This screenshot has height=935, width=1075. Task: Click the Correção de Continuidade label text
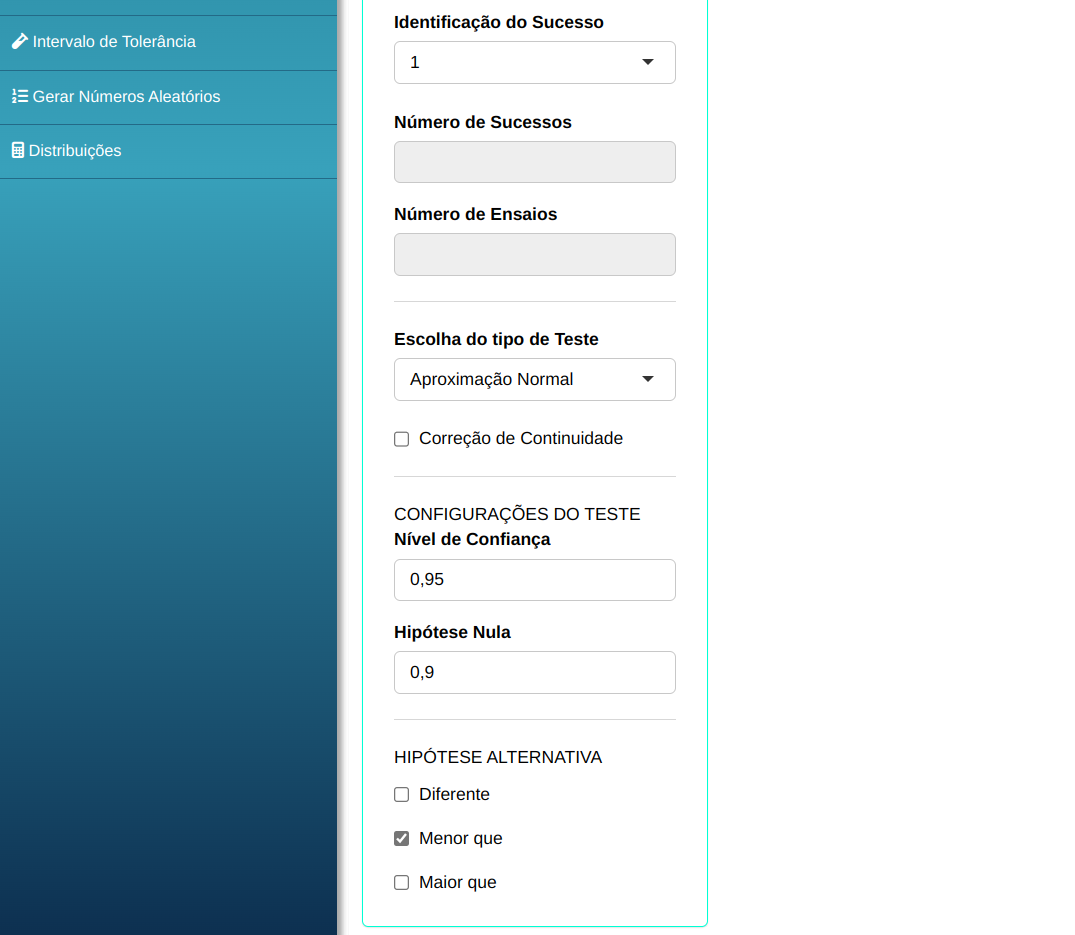tap(521, 439)
